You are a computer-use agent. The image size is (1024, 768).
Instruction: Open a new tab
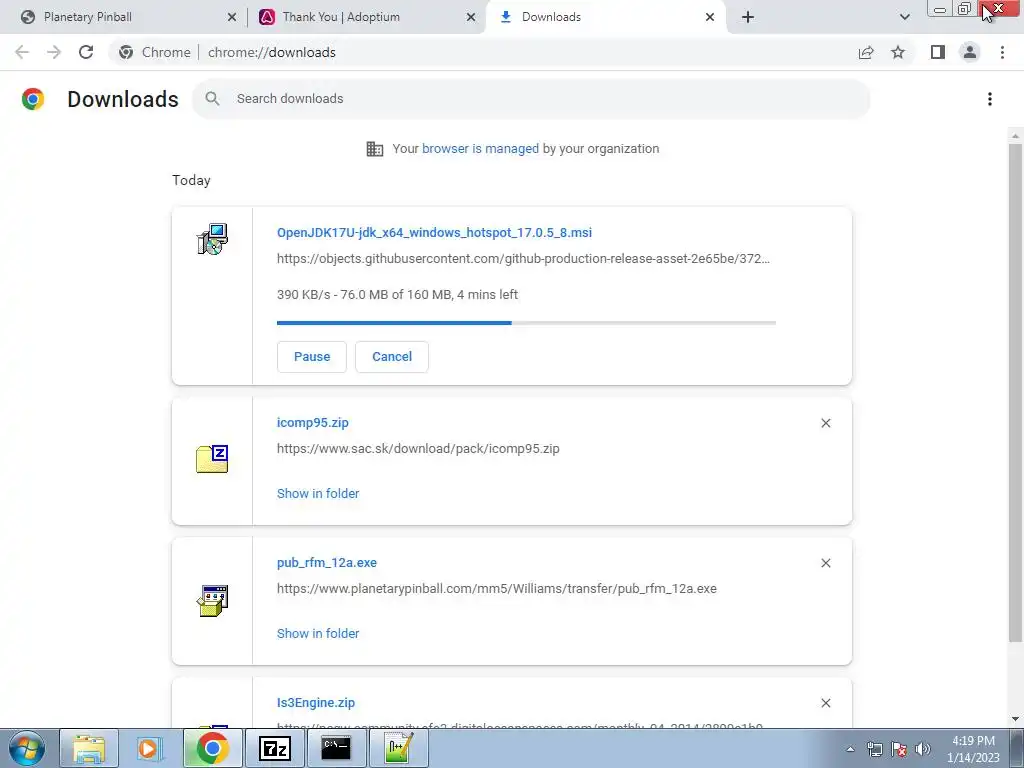pyautogui.click(x=748, y=17)
